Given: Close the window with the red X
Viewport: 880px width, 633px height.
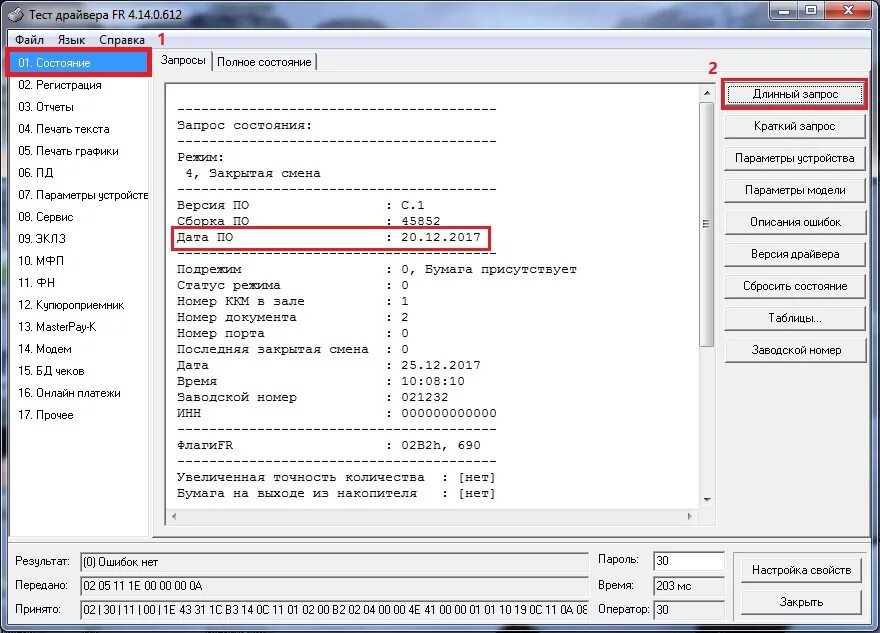Looking at the screenshot, I should tap(849, 11).
